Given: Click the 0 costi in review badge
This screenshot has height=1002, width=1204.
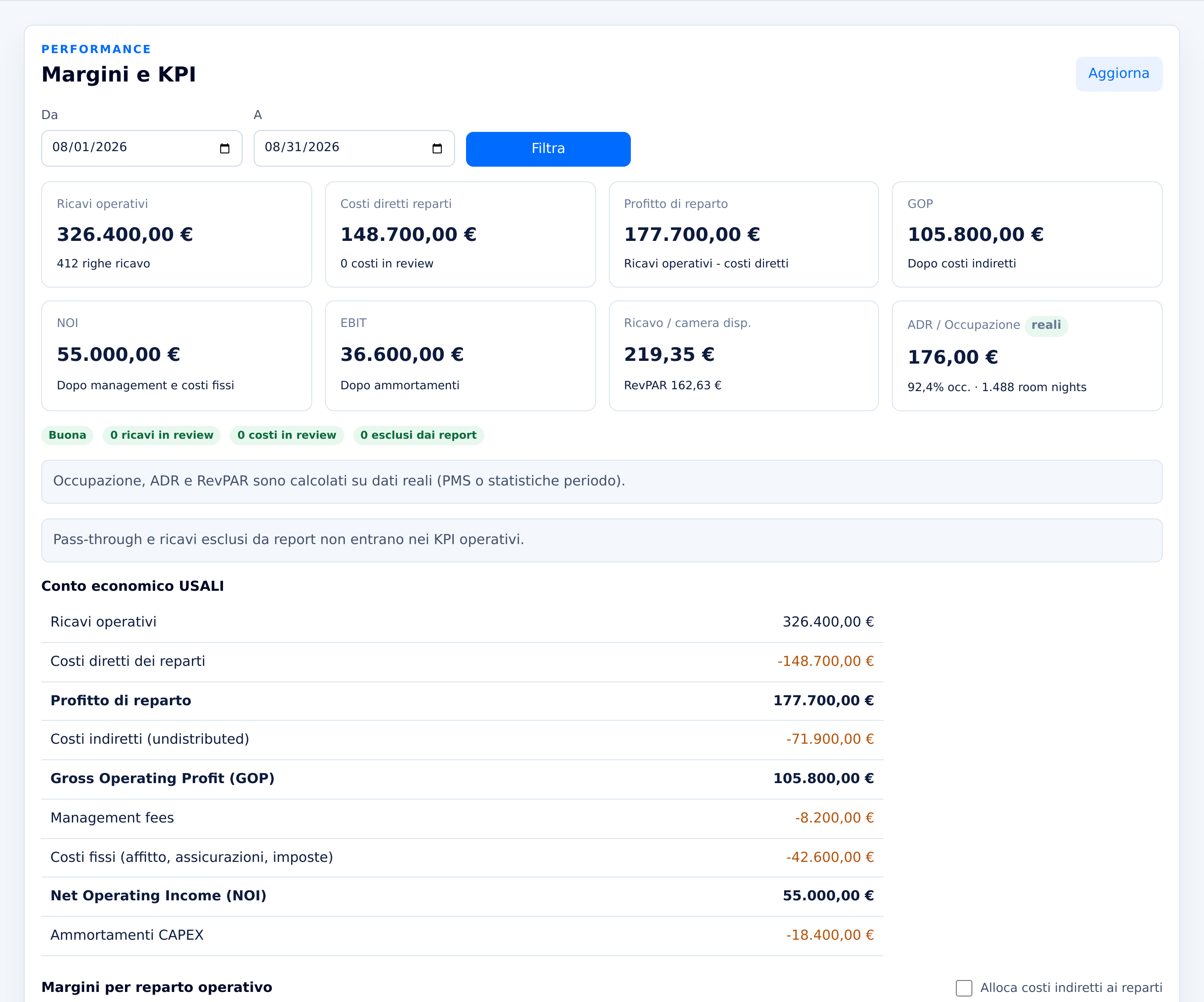Looking at the screenshot, I should [x=287, y=436].
